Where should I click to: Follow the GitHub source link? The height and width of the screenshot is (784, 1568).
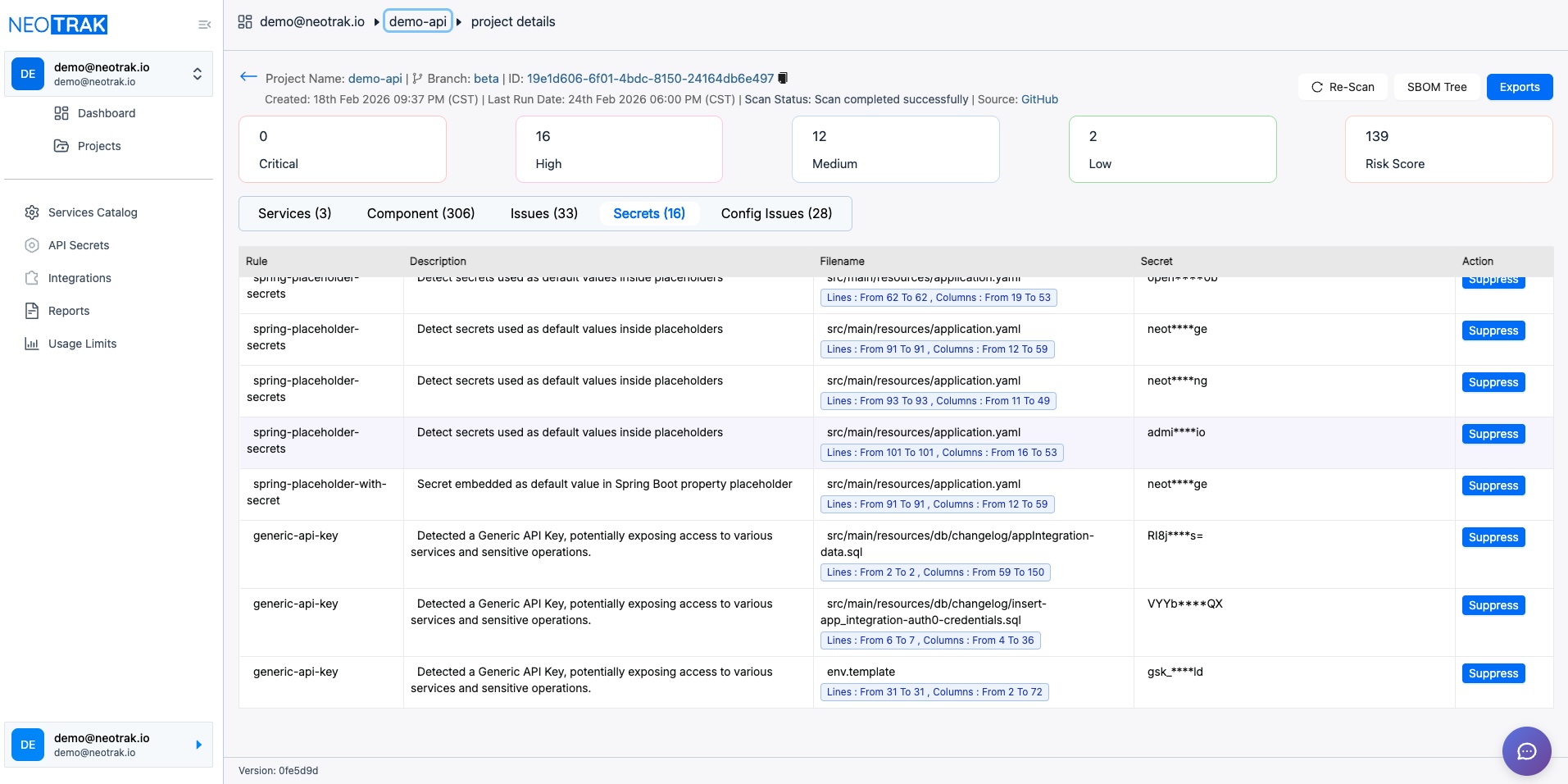coord(1039,99)
